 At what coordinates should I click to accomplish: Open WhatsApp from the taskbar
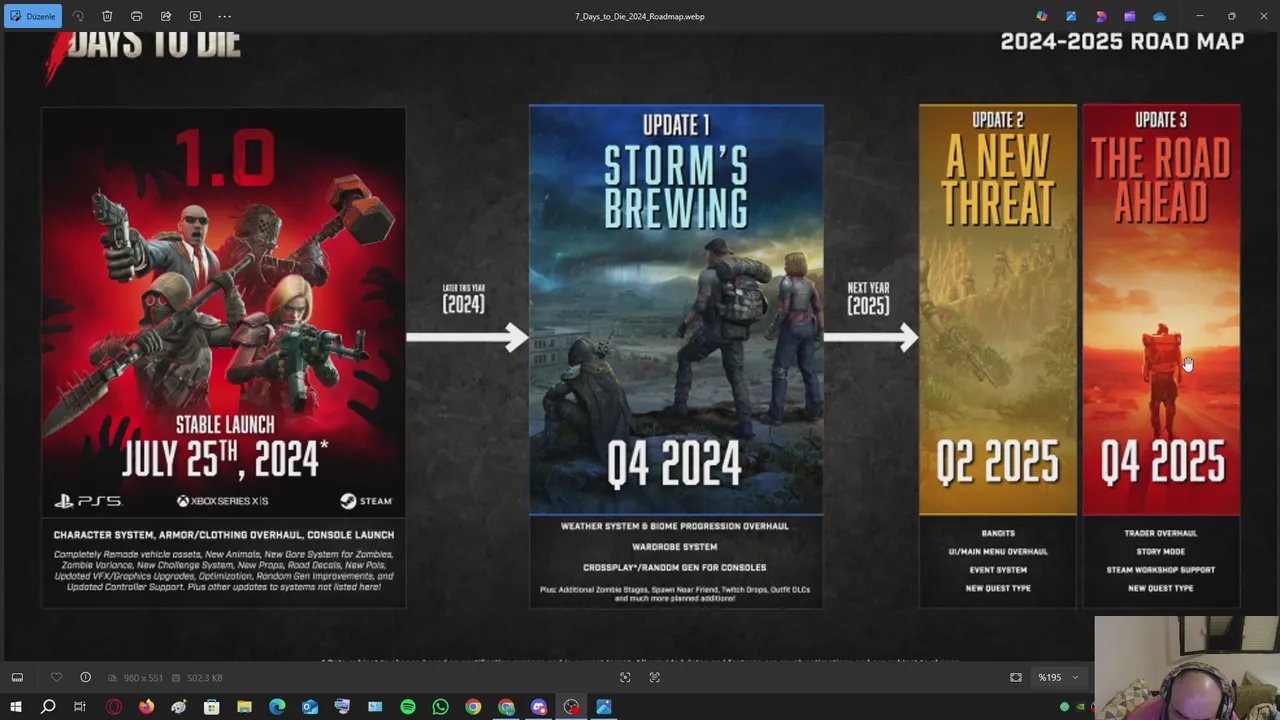click(440, 707)
